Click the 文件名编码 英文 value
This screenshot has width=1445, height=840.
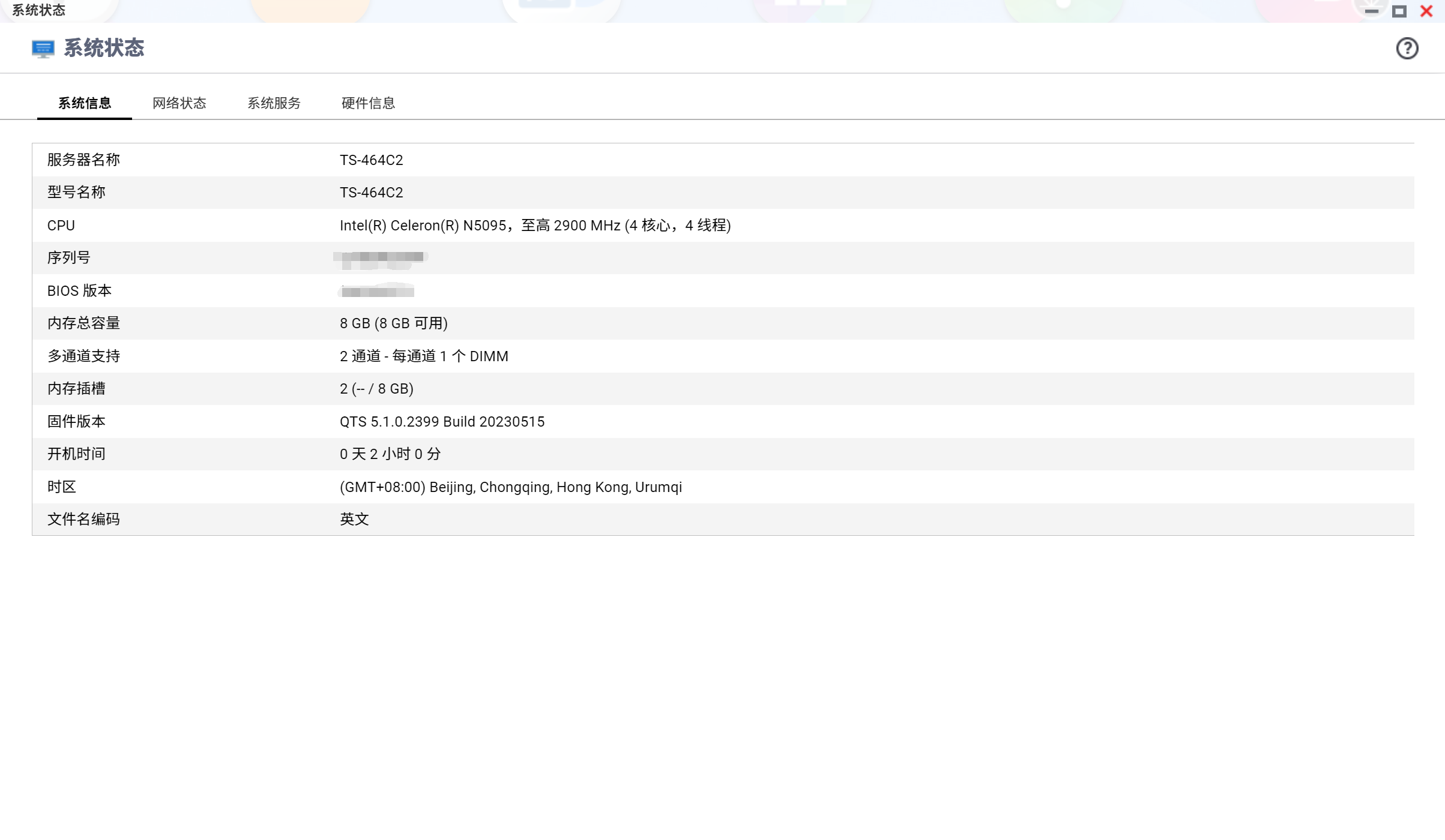click(x=354, y=520)
